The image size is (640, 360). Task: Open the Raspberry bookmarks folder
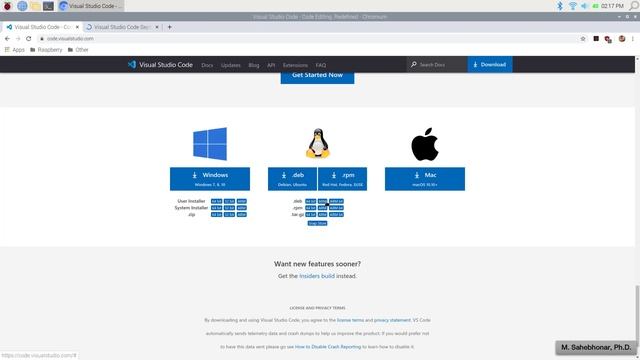[x=46, y=50]
